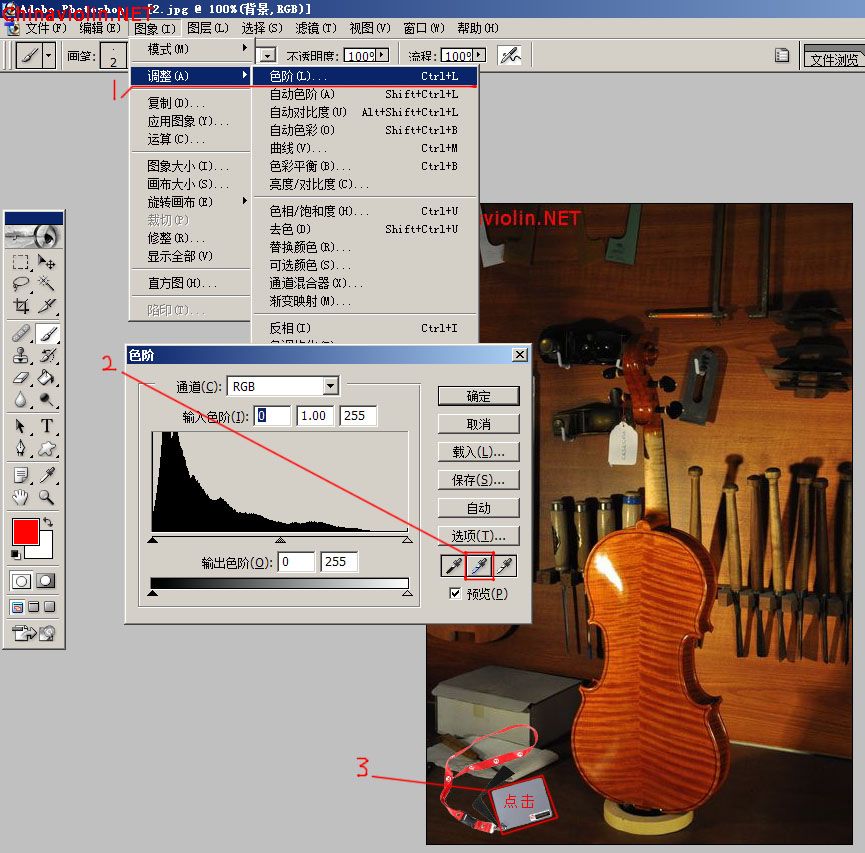865x853 pixels.
Task: Select the white point eyedropper in Levels
Action: (x=506, y=567)
